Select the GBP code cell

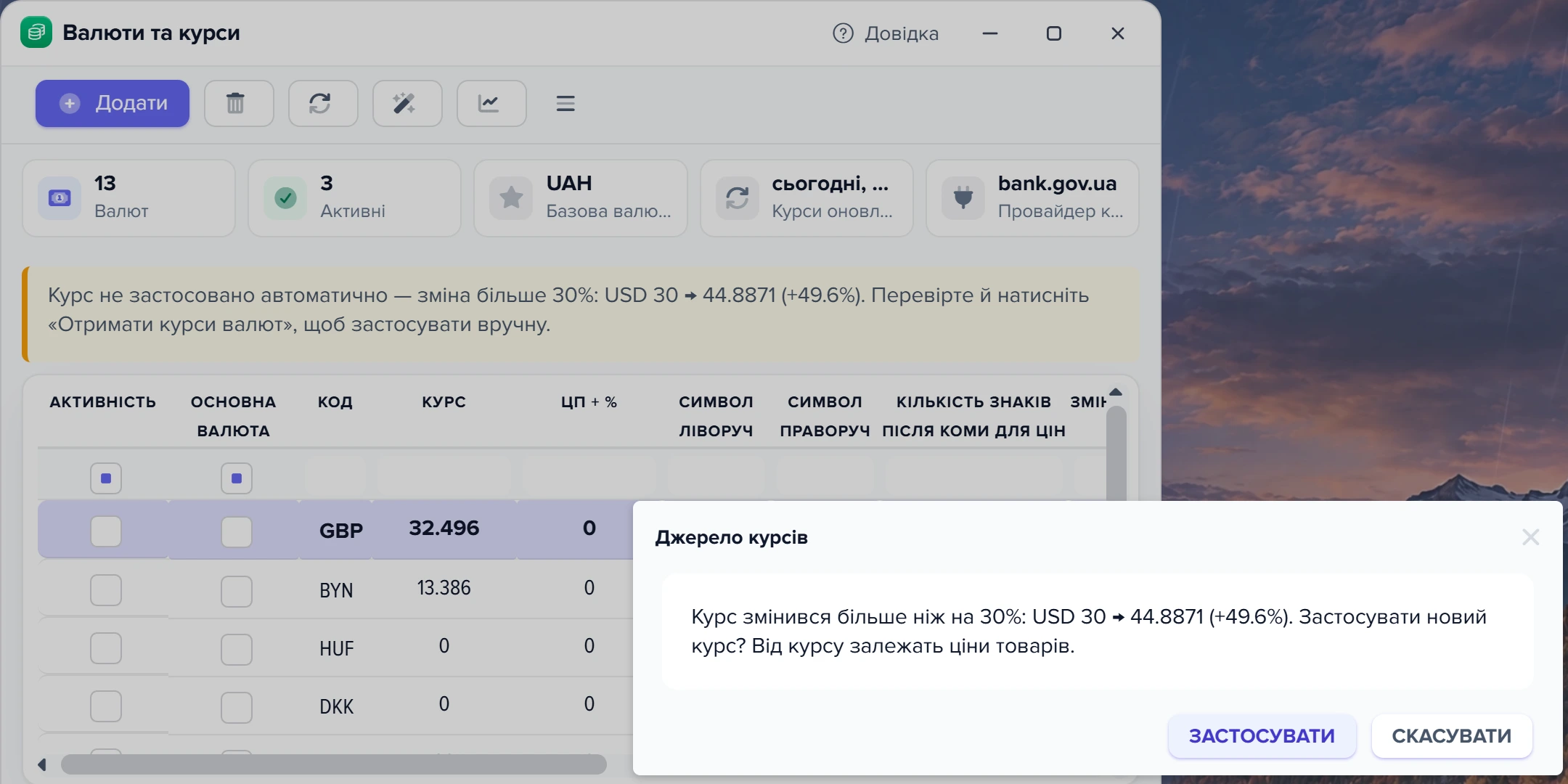tap(341, 531)
